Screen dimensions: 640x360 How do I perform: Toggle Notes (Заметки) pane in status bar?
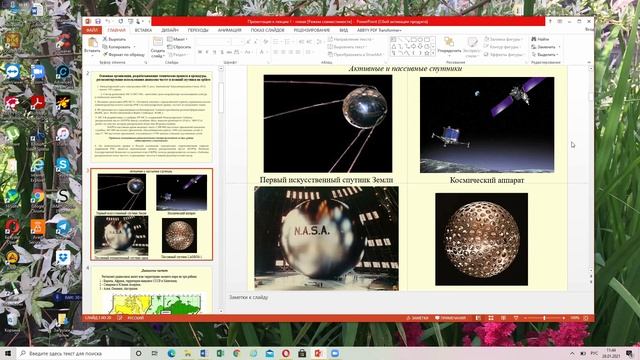417,318
